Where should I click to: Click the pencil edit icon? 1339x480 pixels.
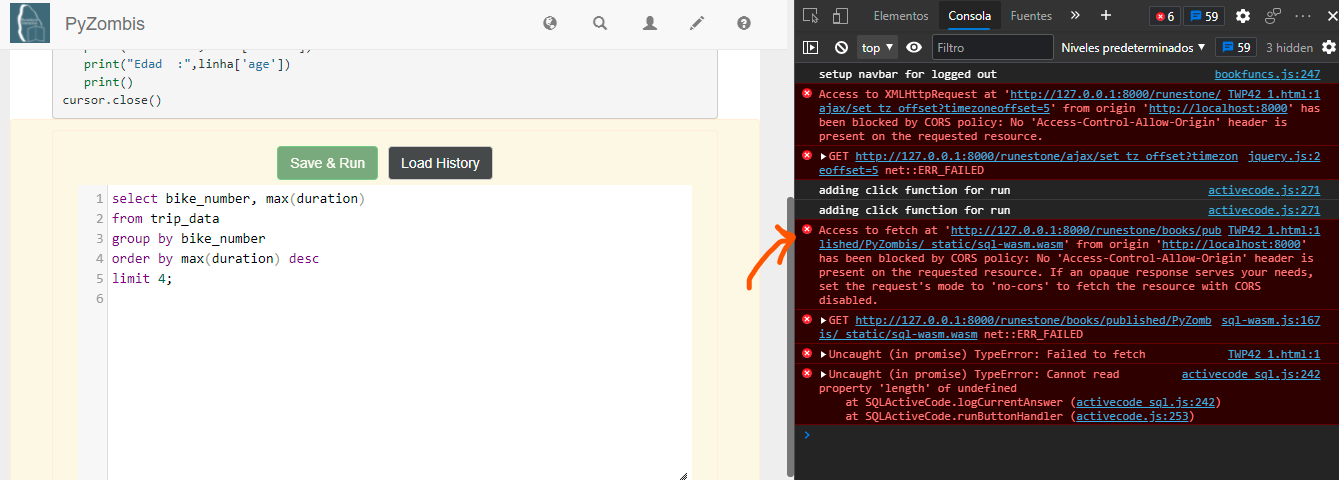(x=697, y=23)
